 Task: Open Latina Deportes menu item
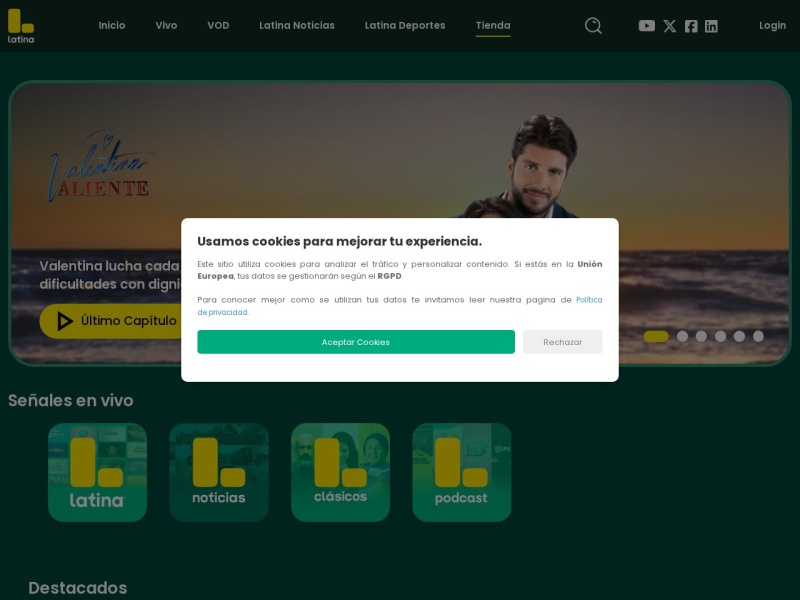[405, 25]
